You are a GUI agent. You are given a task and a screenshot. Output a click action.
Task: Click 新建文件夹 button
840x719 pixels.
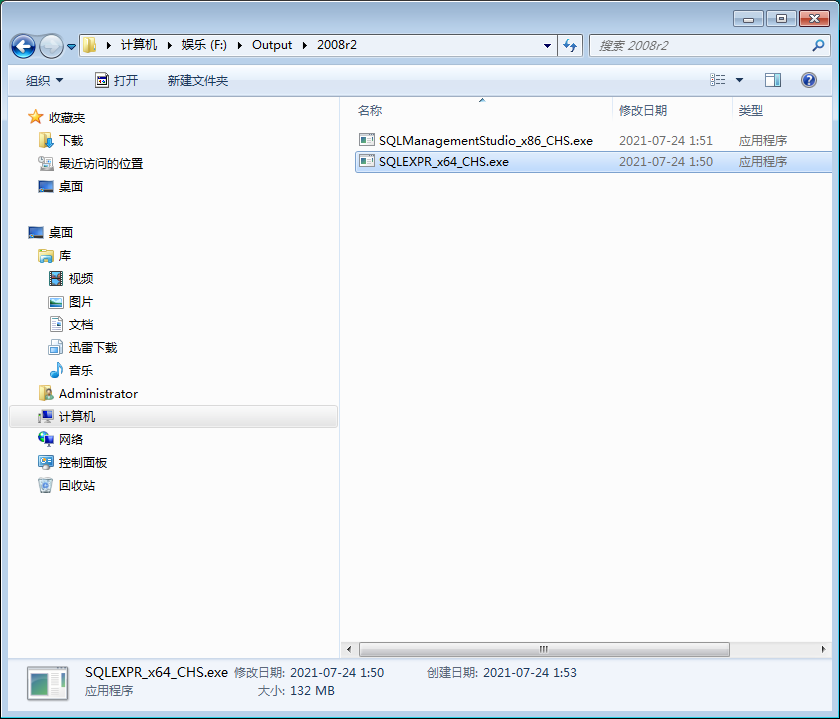pos(198,80)
